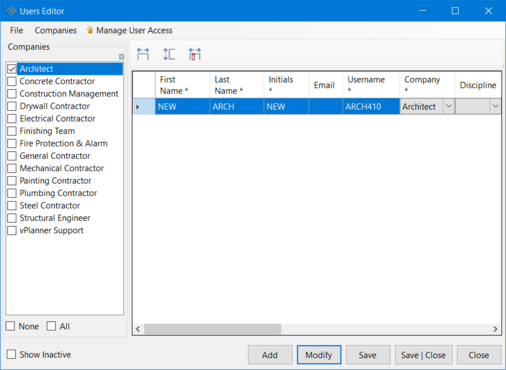506x370 pixels.
Task: Enable the Drywall Contractor checkbox
Action: [12, 106]
